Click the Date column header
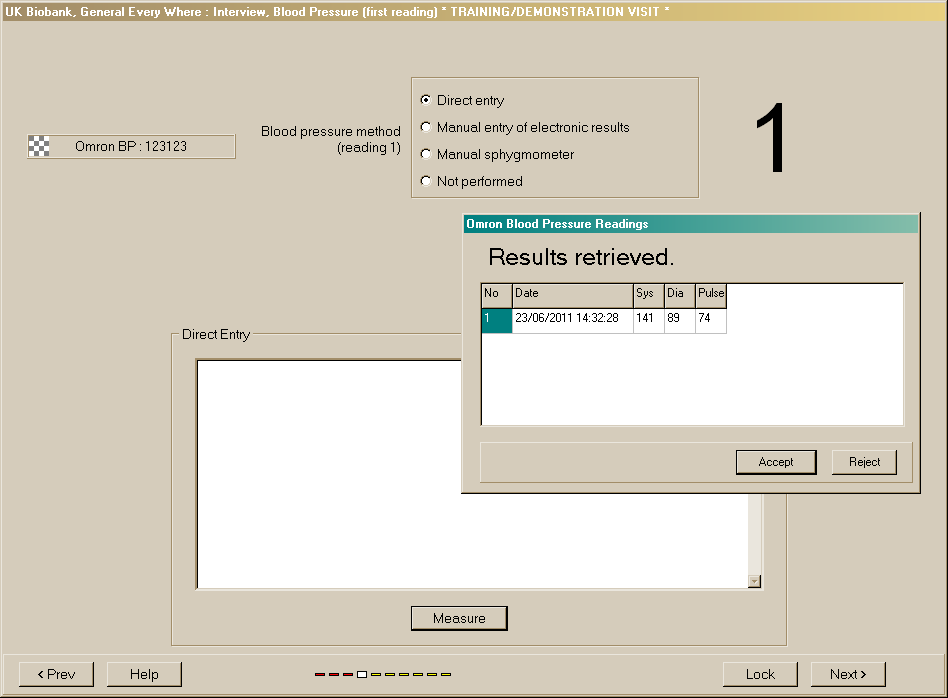Screen dimensions: 948x698 (x=571, y=294)
